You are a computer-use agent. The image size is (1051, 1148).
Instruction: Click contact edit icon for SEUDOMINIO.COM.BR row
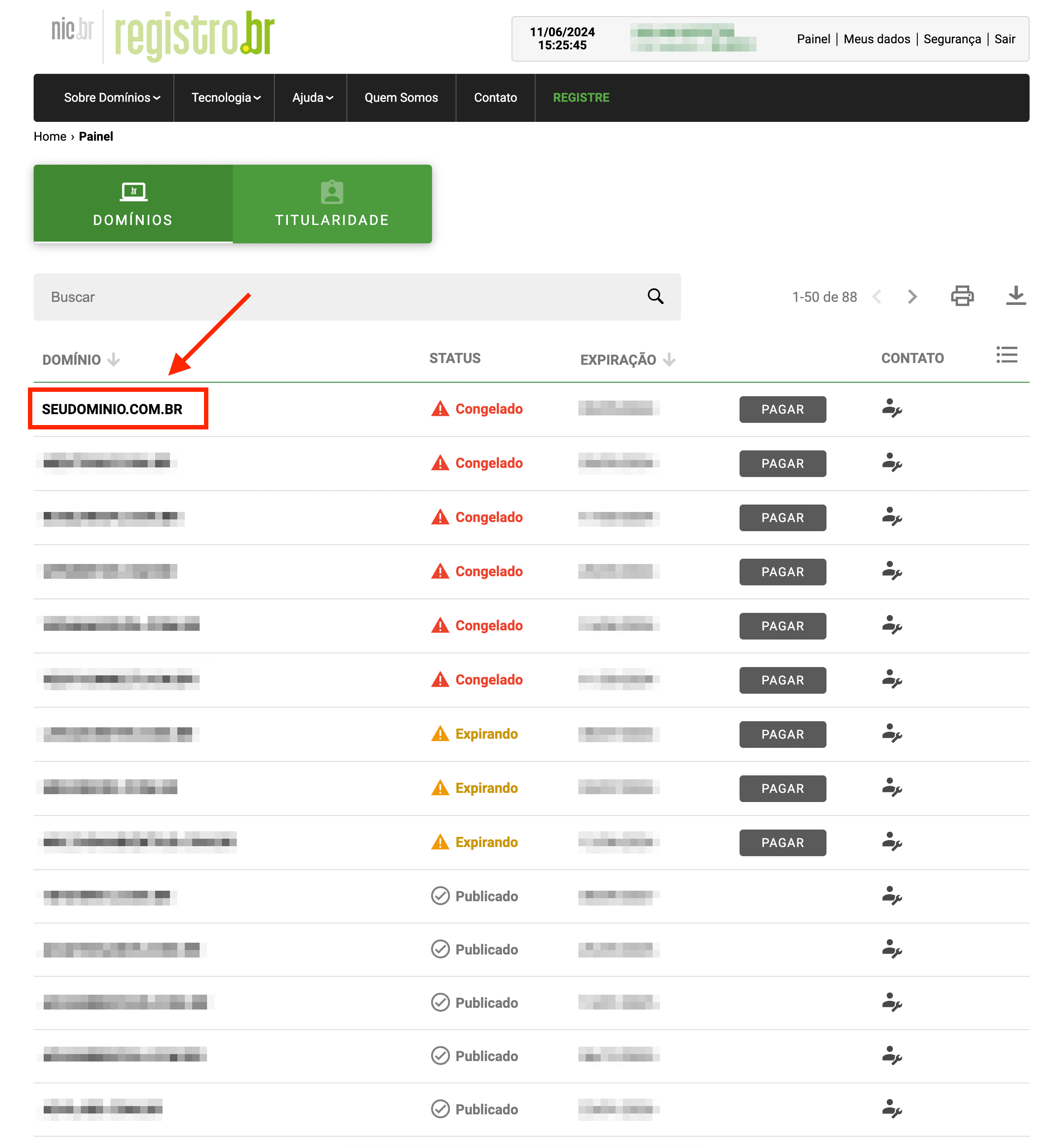tap(891, 409)
